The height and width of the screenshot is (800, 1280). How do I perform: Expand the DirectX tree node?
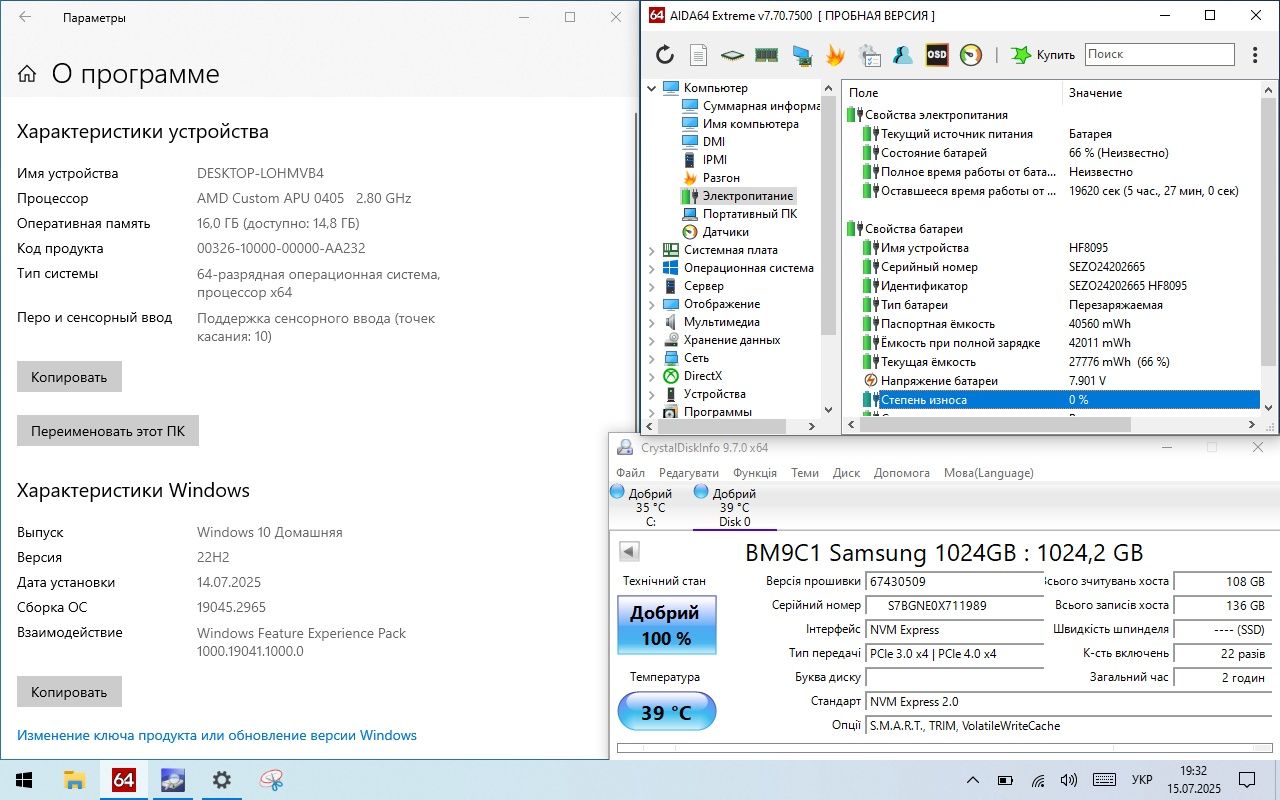point(652,376)
